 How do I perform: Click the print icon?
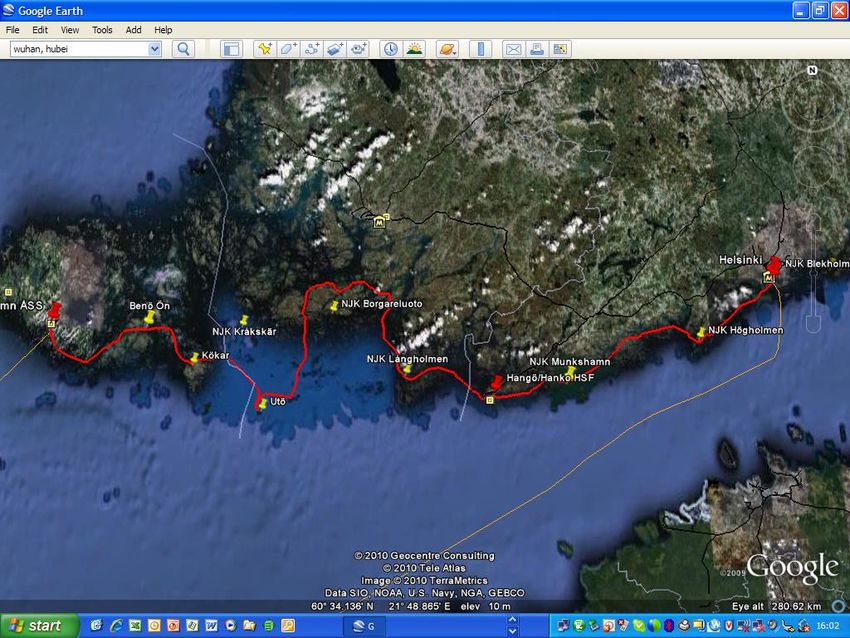[537, 49]
